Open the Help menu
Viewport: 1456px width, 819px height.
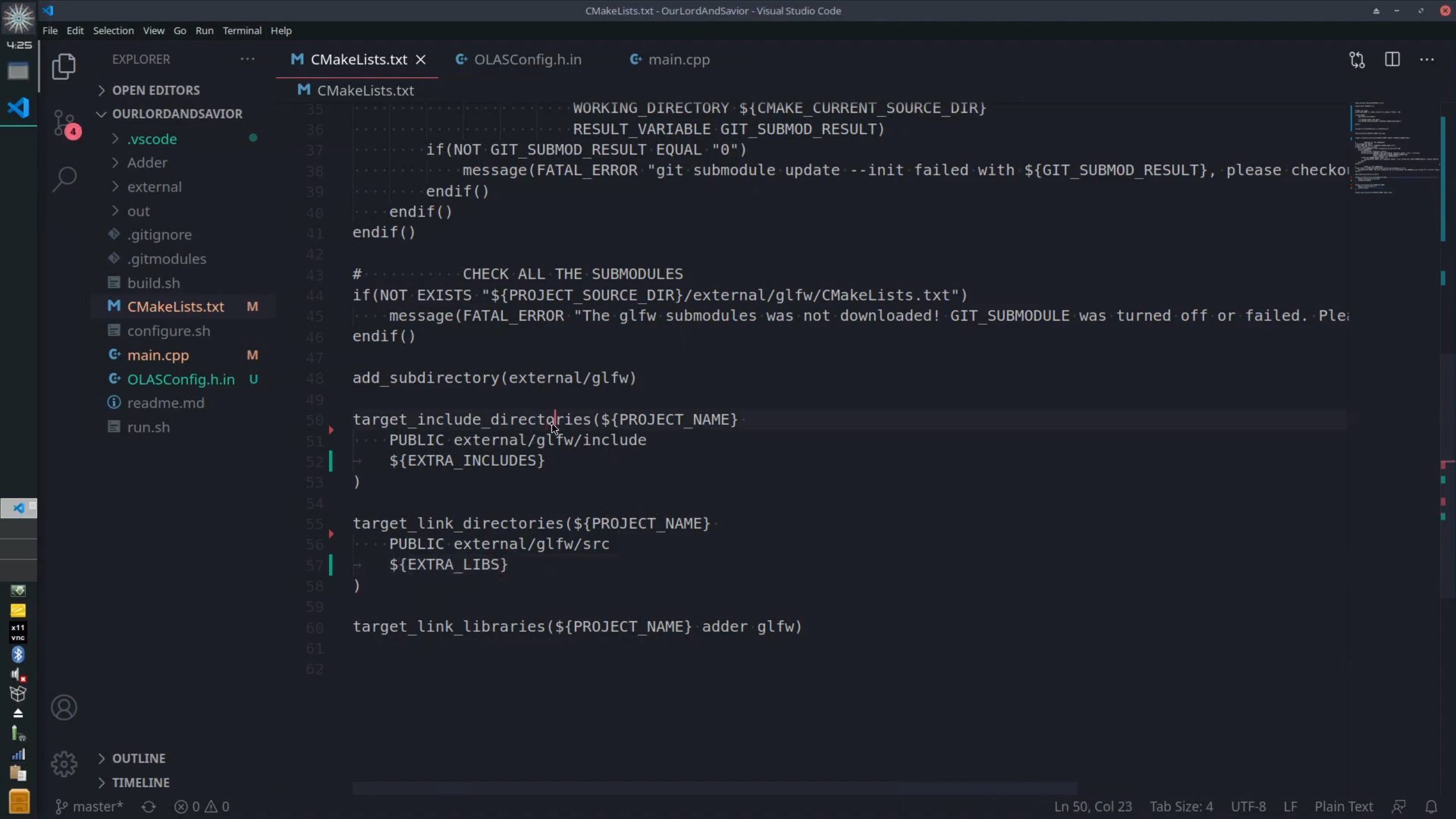click(281, 31)
